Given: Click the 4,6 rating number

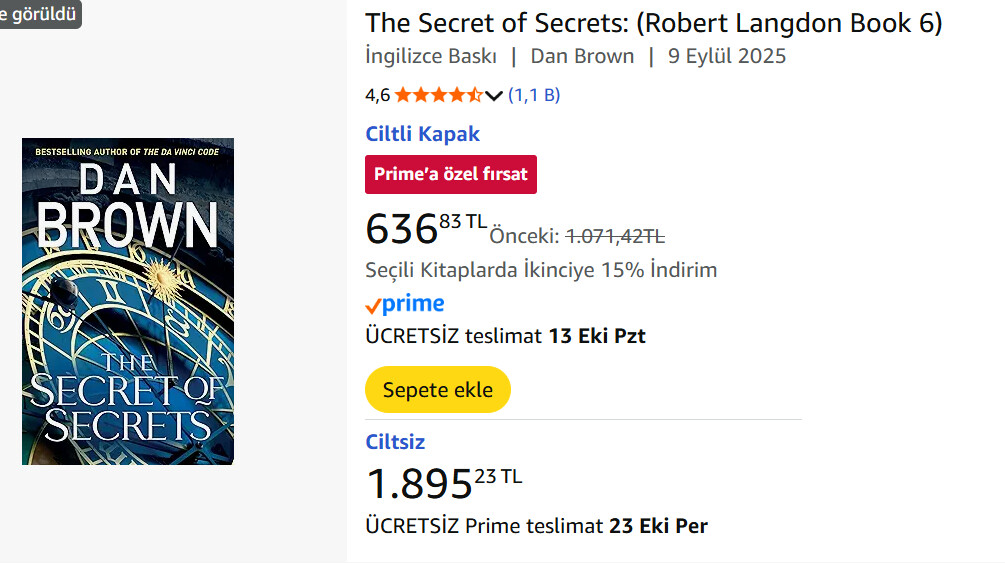Looking at the screenshot, I should 377,95.
